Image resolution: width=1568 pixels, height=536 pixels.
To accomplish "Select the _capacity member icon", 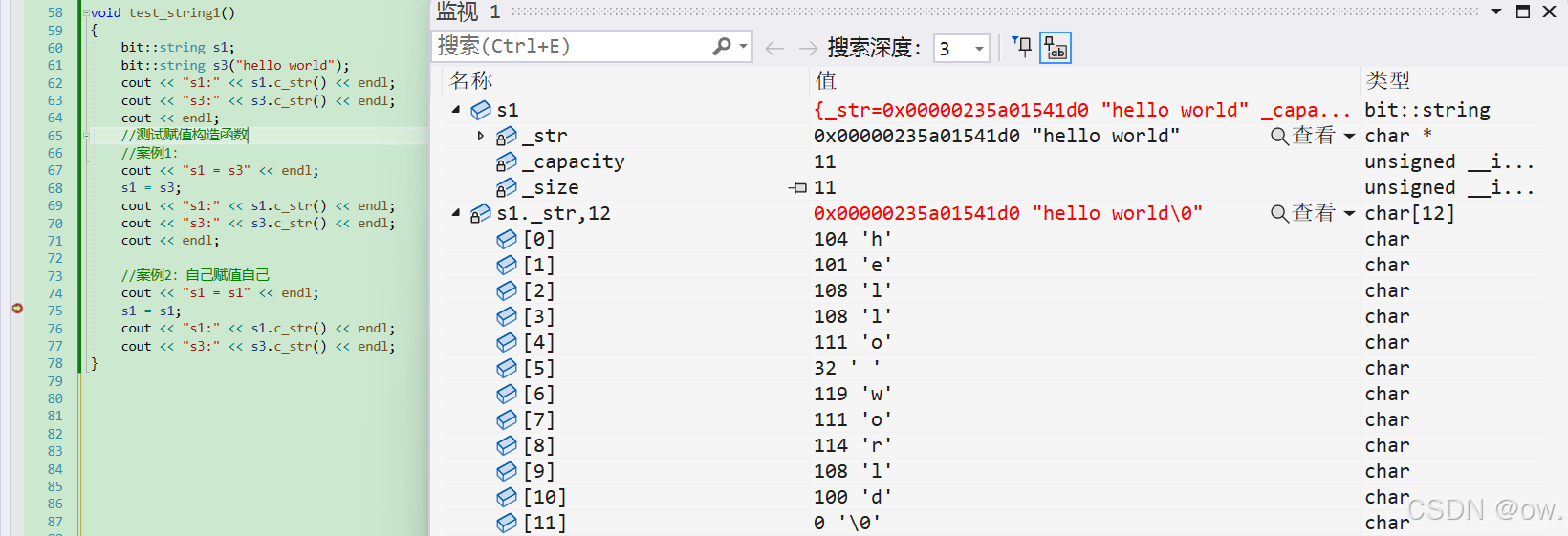I will click(x=507, y=161).
